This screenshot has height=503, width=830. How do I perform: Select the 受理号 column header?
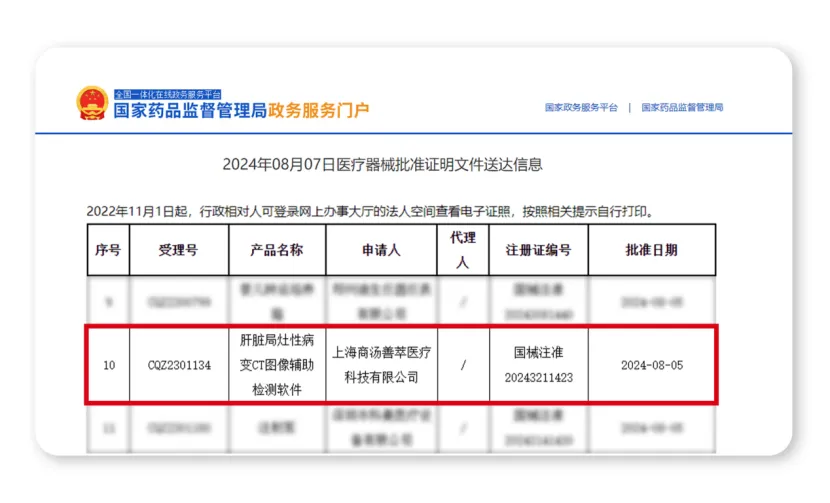click(x=178, y=250)
